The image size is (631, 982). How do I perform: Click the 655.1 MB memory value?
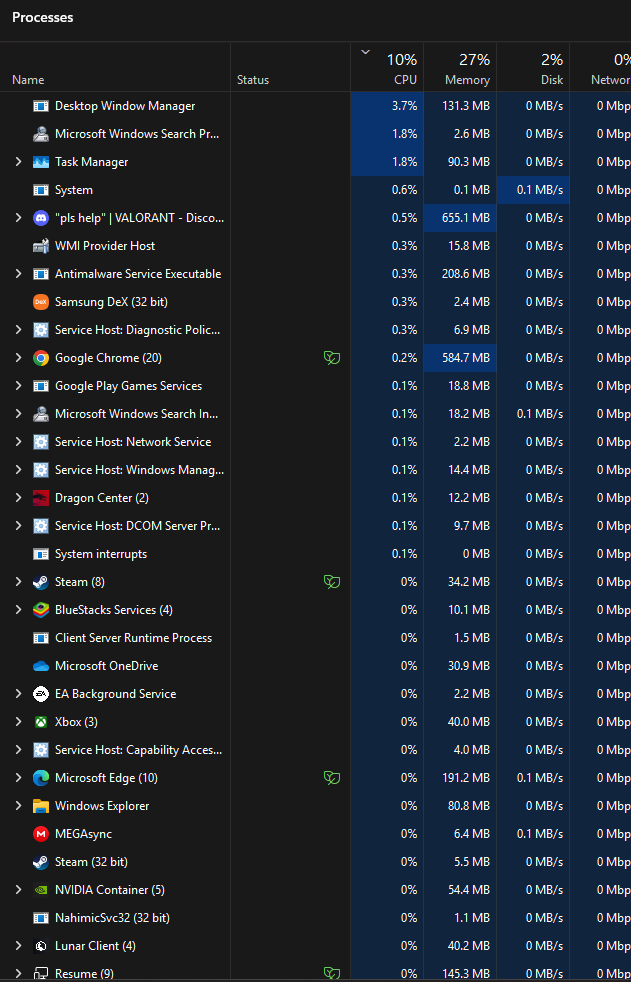[x=466, y=218]
